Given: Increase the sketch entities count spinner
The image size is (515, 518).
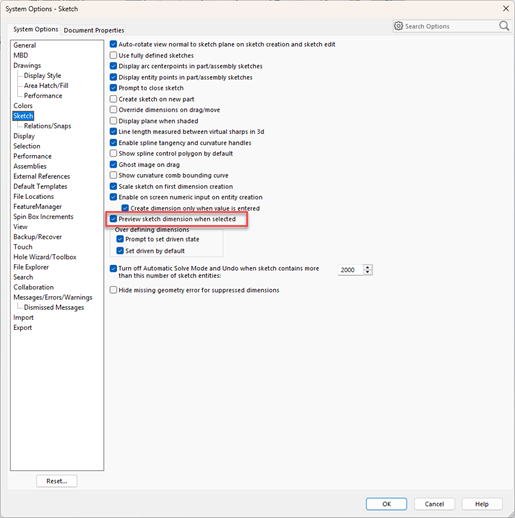Looking at the screenshot, I should (x=368, y=267).
